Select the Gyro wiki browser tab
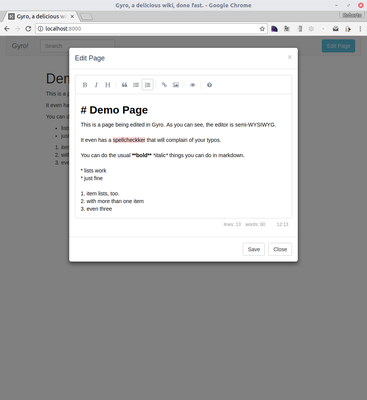Viewport: 367px width, 400px height. (40, 16)
